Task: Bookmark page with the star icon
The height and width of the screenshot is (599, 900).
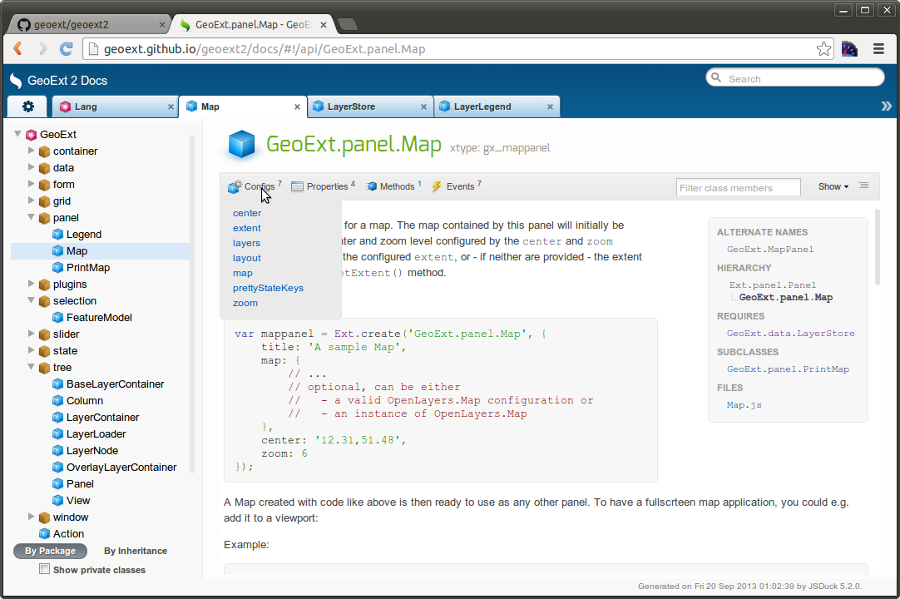Action: tap(824, 49)
